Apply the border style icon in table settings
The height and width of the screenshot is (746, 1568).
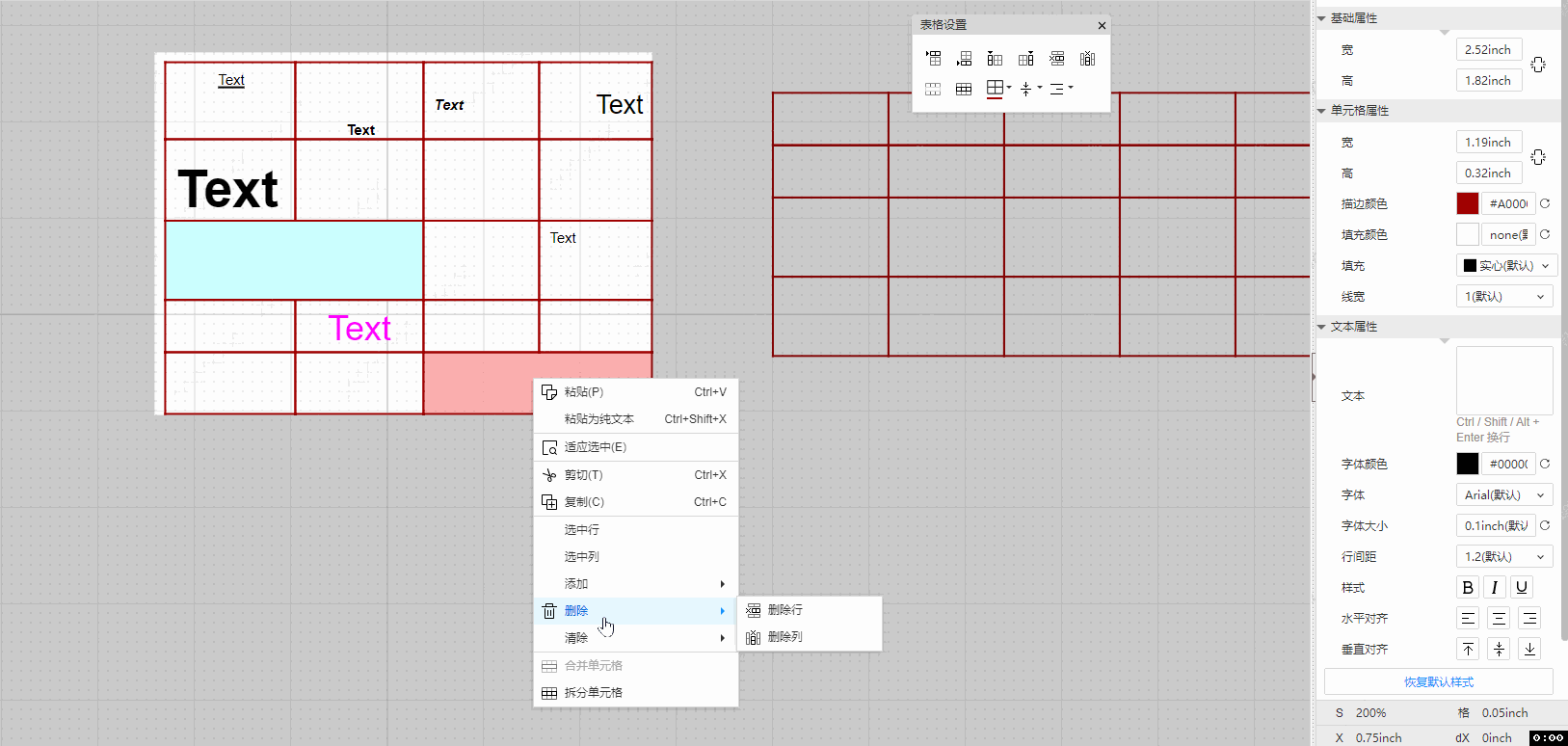(x=995, y=89)
